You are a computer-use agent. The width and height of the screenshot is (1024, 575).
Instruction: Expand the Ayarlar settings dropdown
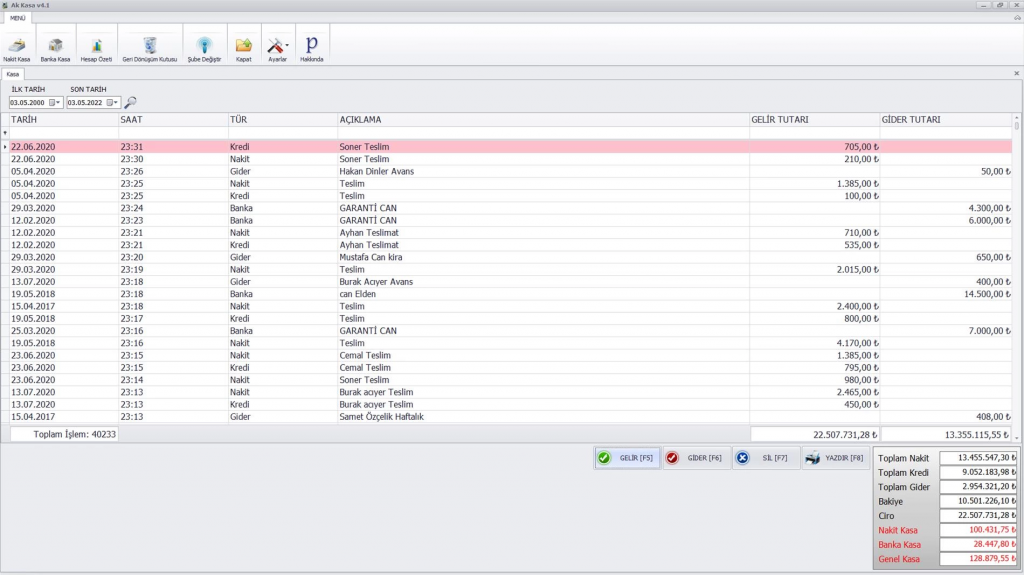[288, 46]
